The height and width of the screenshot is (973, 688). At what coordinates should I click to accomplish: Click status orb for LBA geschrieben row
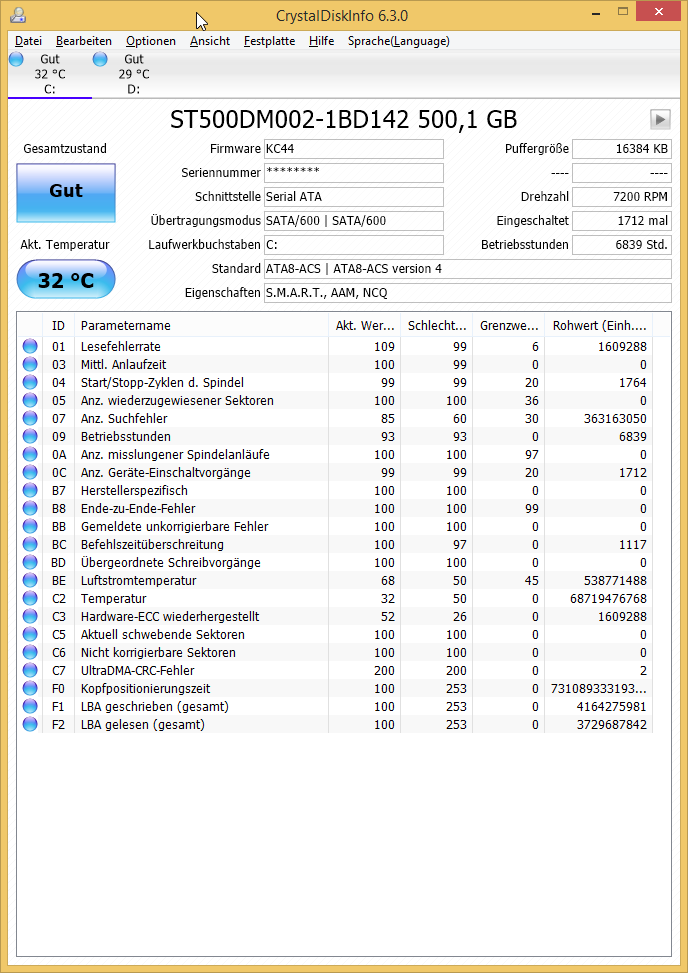pos(30,706)
